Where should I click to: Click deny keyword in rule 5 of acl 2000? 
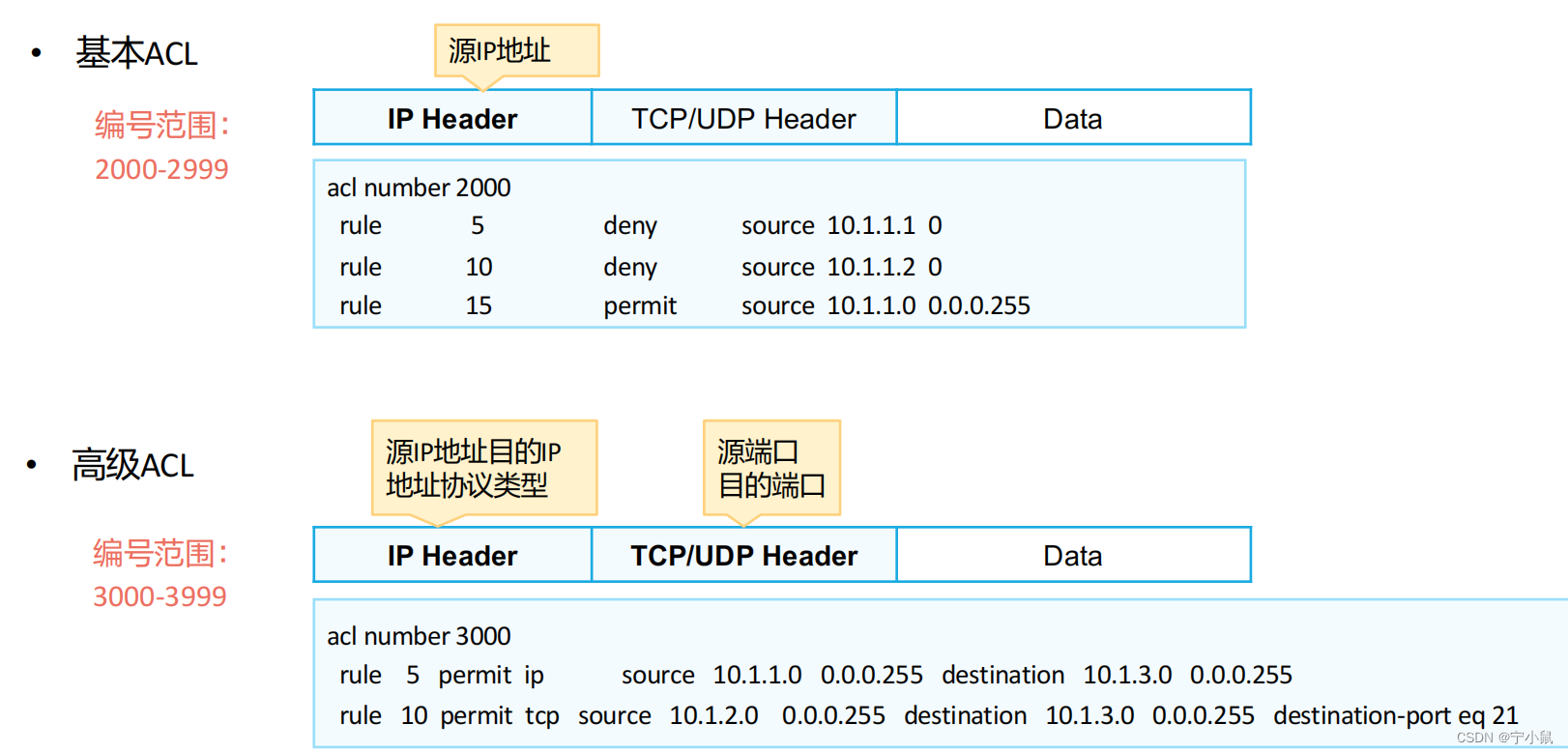pyautogui.click(x=630, y=225)
